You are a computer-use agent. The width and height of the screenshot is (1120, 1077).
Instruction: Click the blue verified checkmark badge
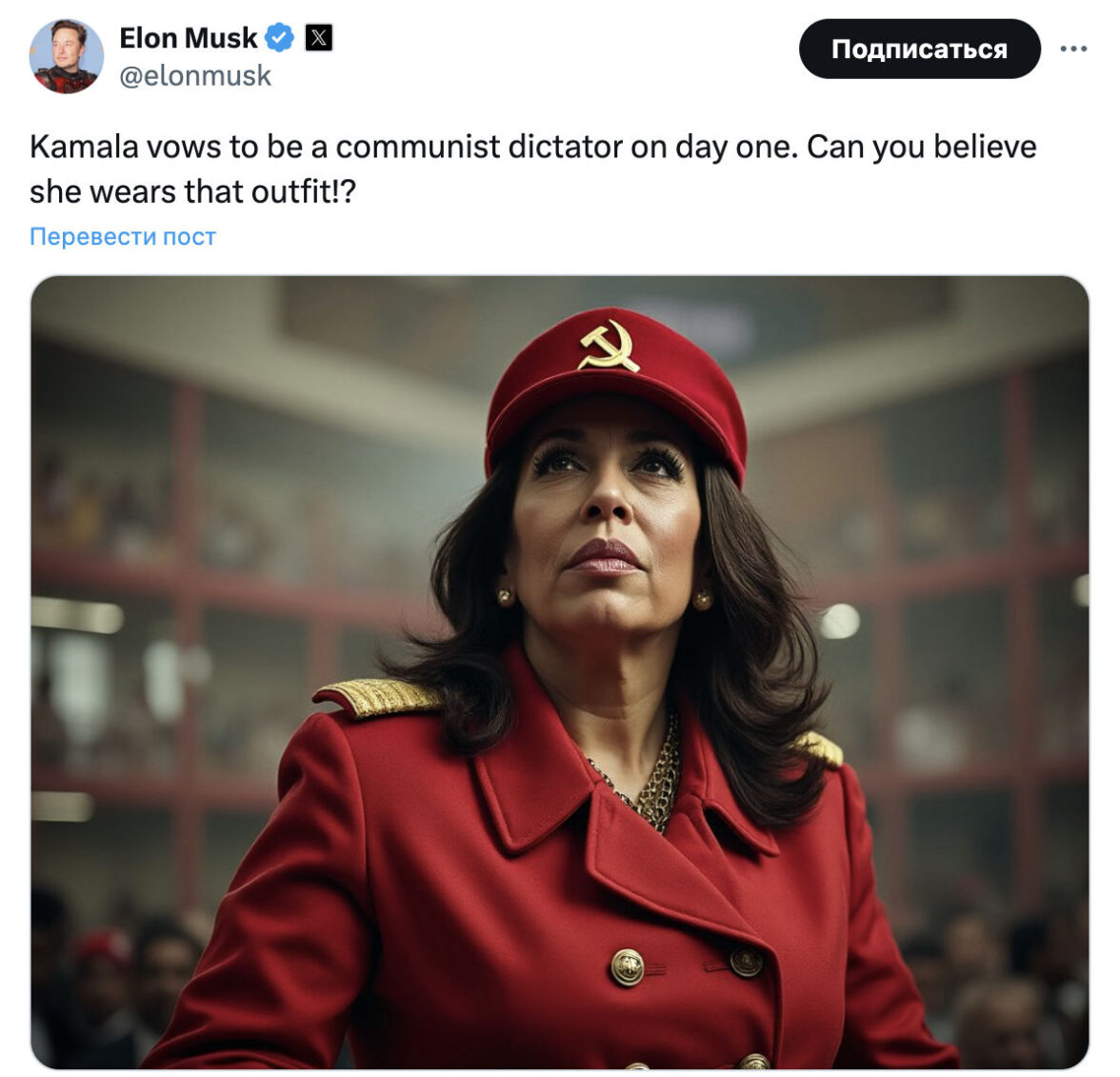coord(279,38)
